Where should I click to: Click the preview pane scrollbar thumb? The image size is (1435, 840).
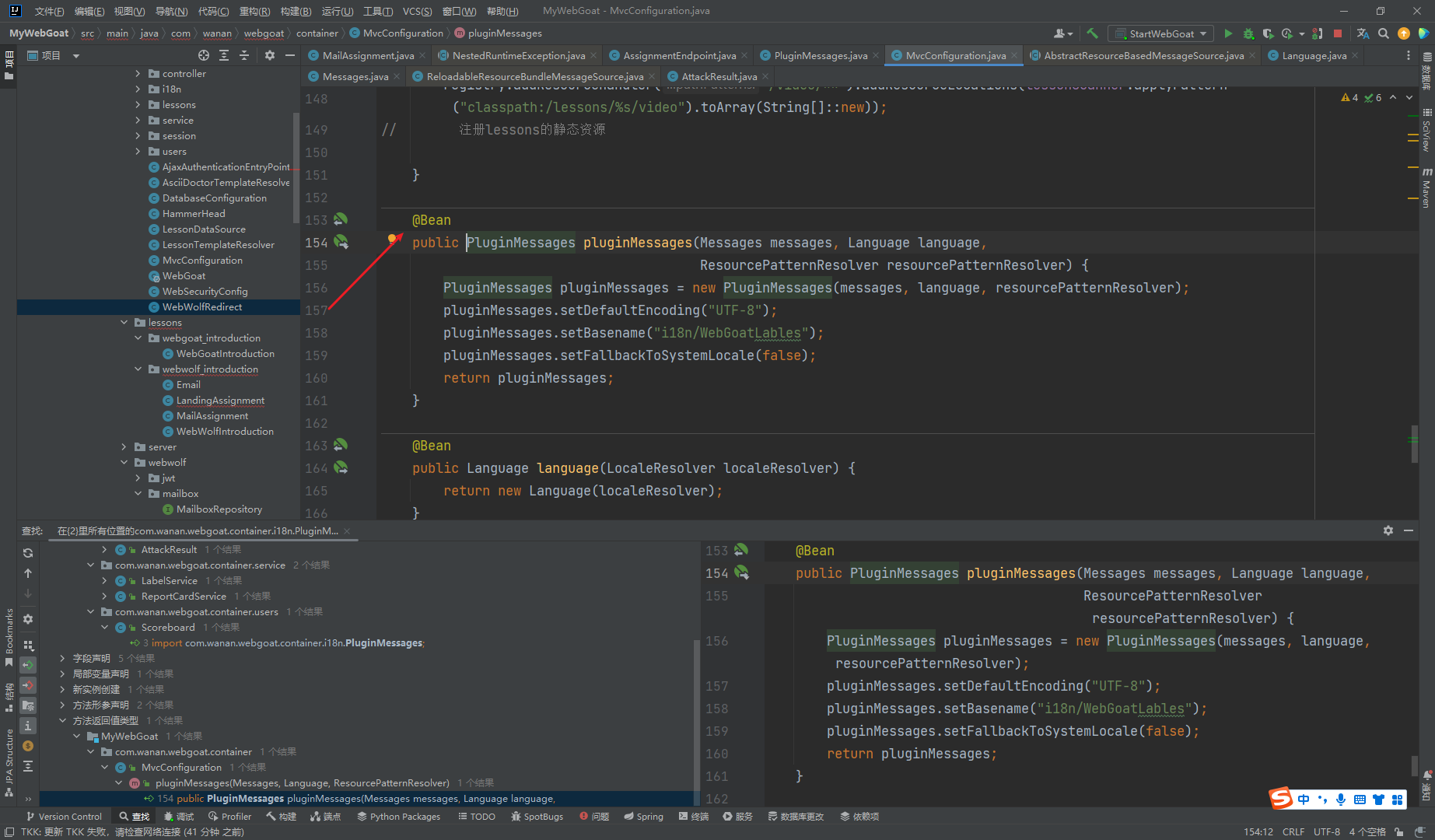click(1414, 766)
